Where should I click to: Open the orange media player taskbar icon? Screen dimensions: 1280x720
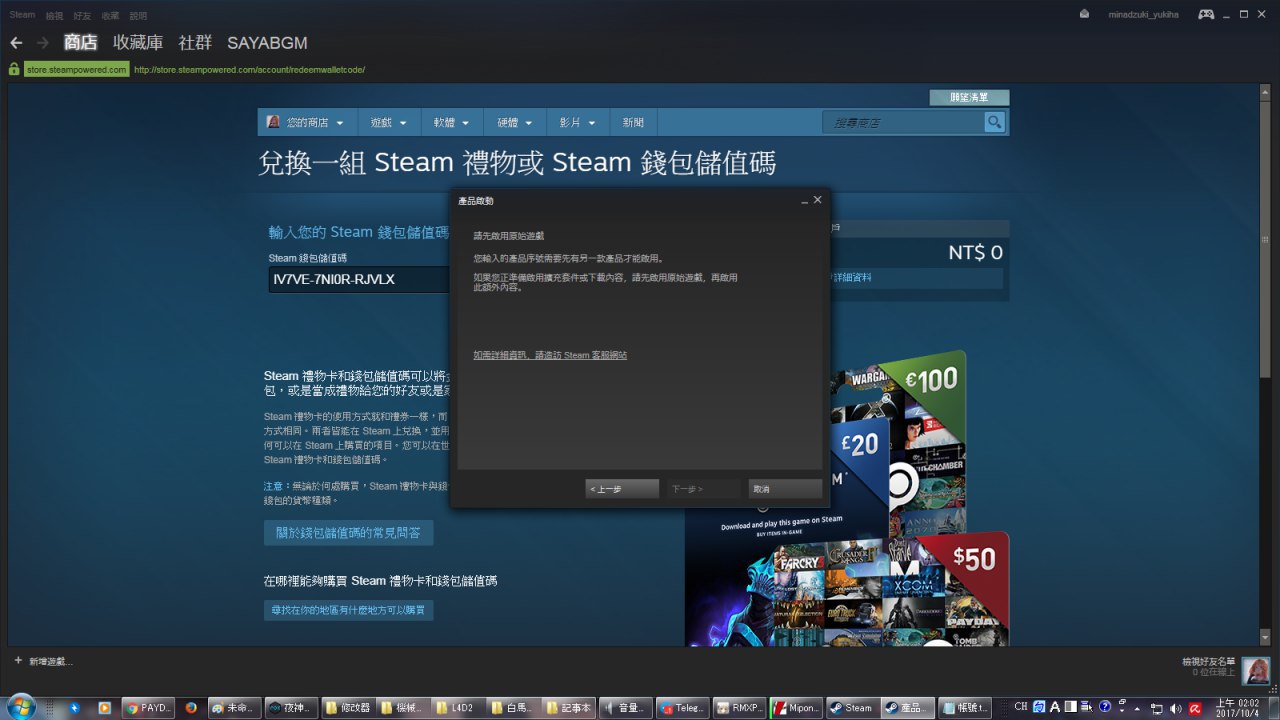pos(105,707)
